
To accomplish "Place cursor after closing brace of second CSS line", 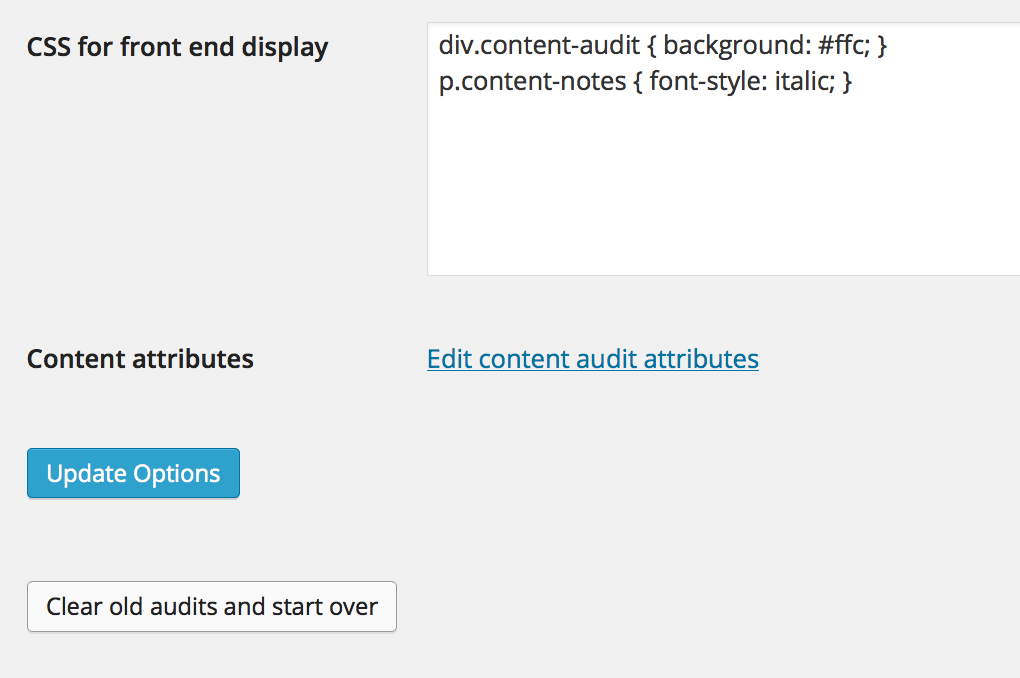I will (853, 81).
